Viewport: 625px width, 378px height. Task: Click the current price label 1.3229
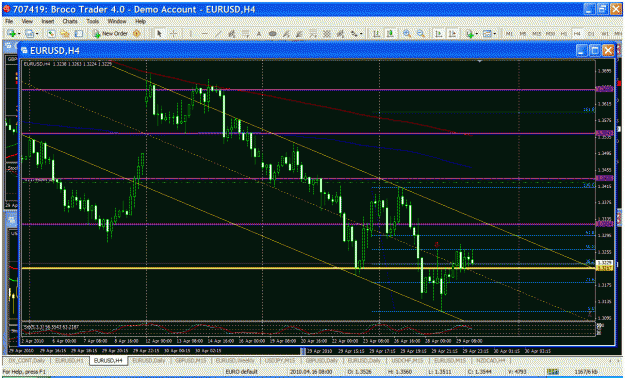(x=605, y=263)
